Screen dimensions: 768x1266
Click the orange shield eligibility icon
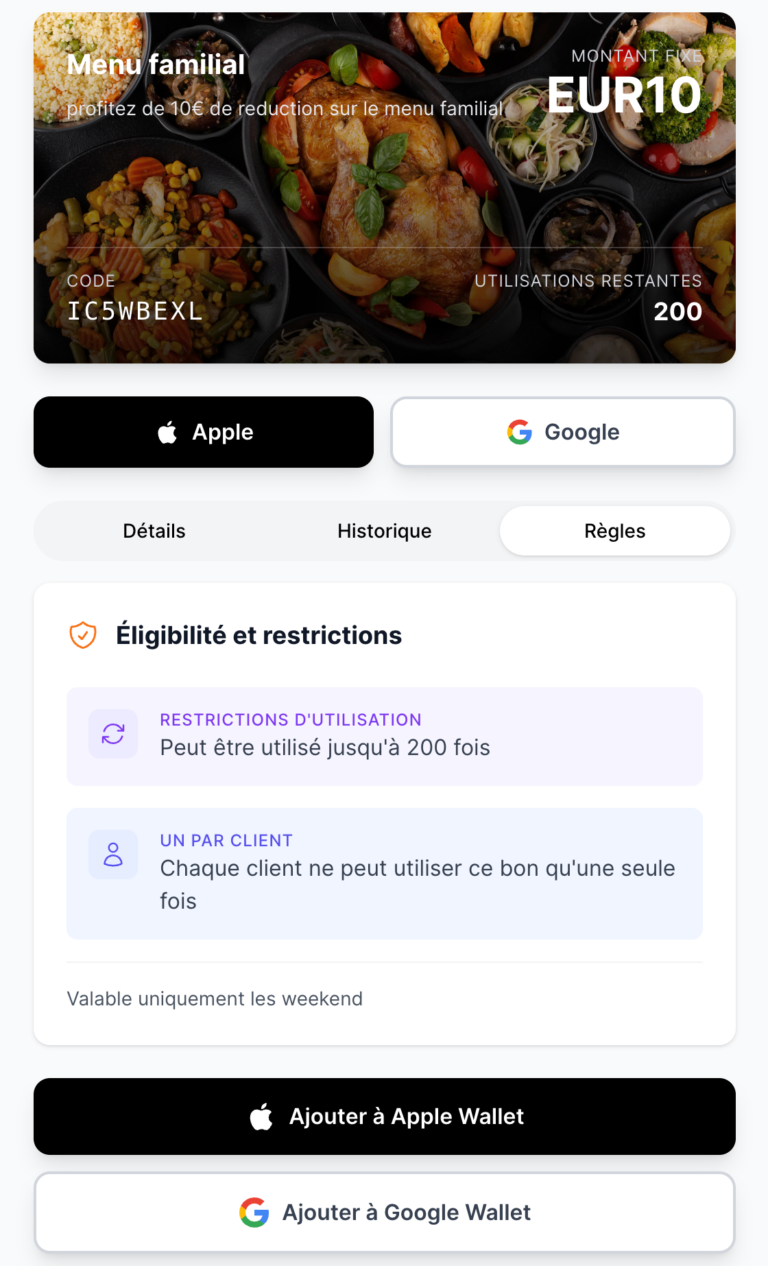point(83,635)
